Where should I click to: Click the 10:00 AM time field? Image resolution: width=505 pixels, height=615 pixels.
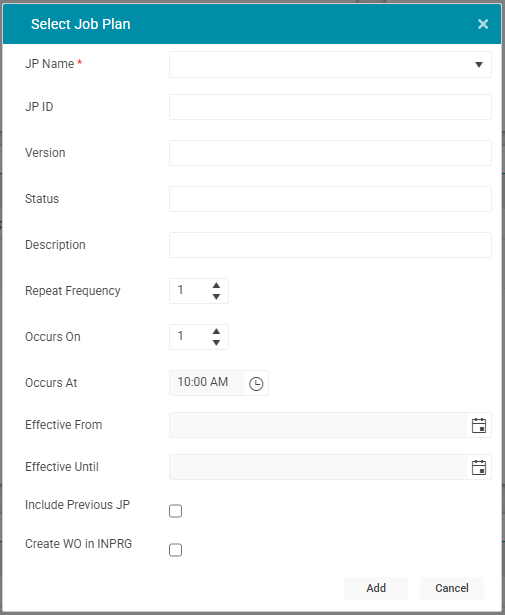point(207,382)
